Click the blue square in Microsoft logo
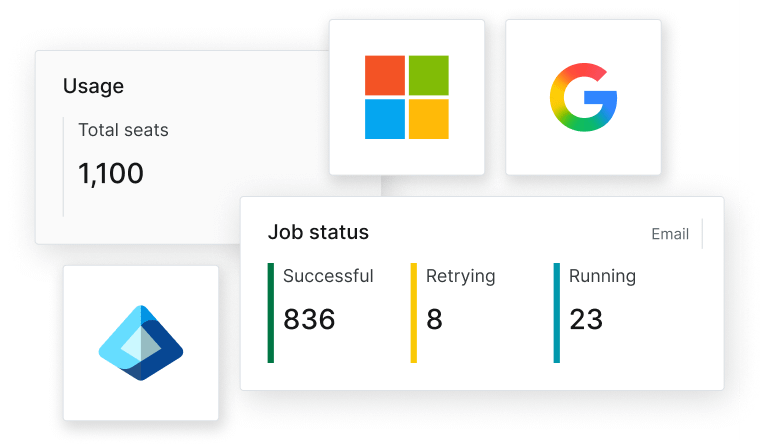768x446 pixels. coord(385,119)
